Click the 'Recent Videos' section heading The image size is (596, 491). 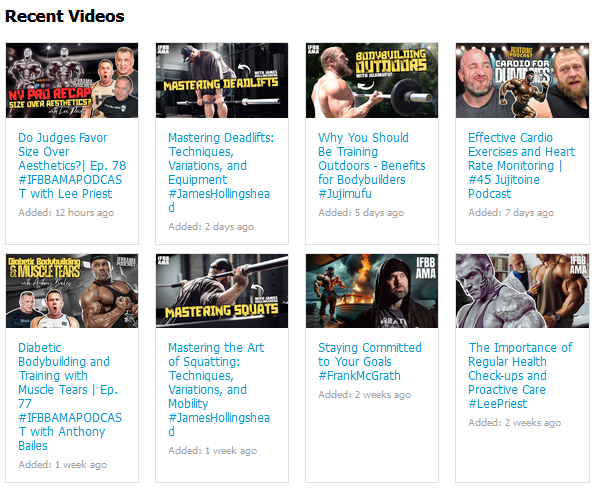pos(65,16)
